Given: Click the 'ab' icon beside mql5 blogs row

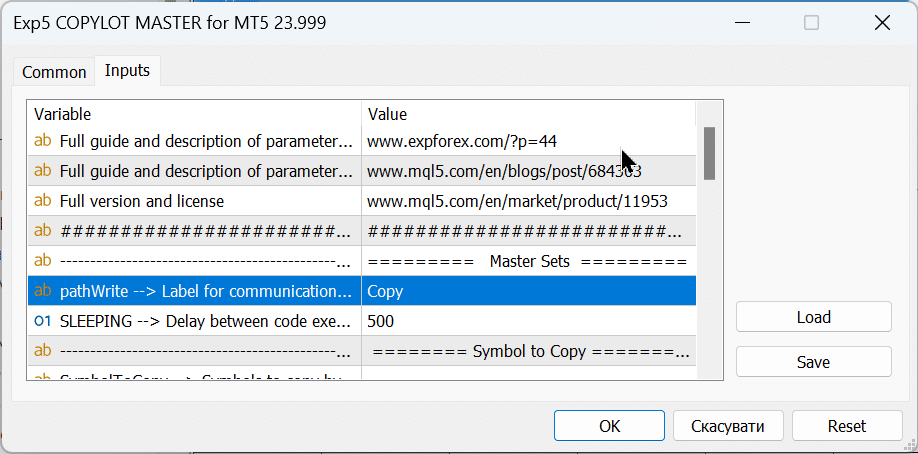Looking at the screenshot, I should pyautogui.click(x=43, y=171).
